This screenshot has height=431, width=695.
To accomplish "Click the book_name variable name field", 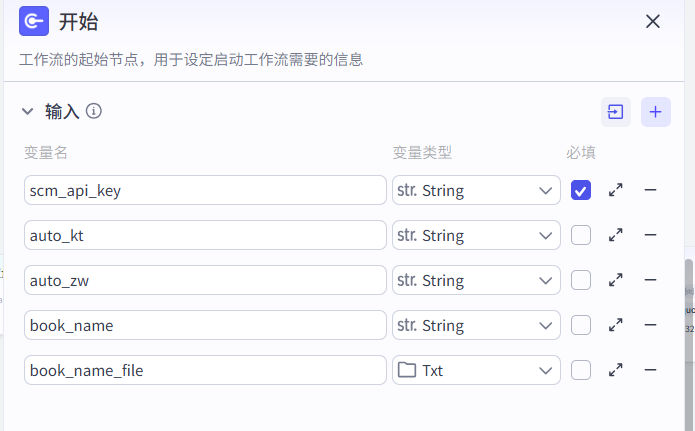I will pos(204,325).
